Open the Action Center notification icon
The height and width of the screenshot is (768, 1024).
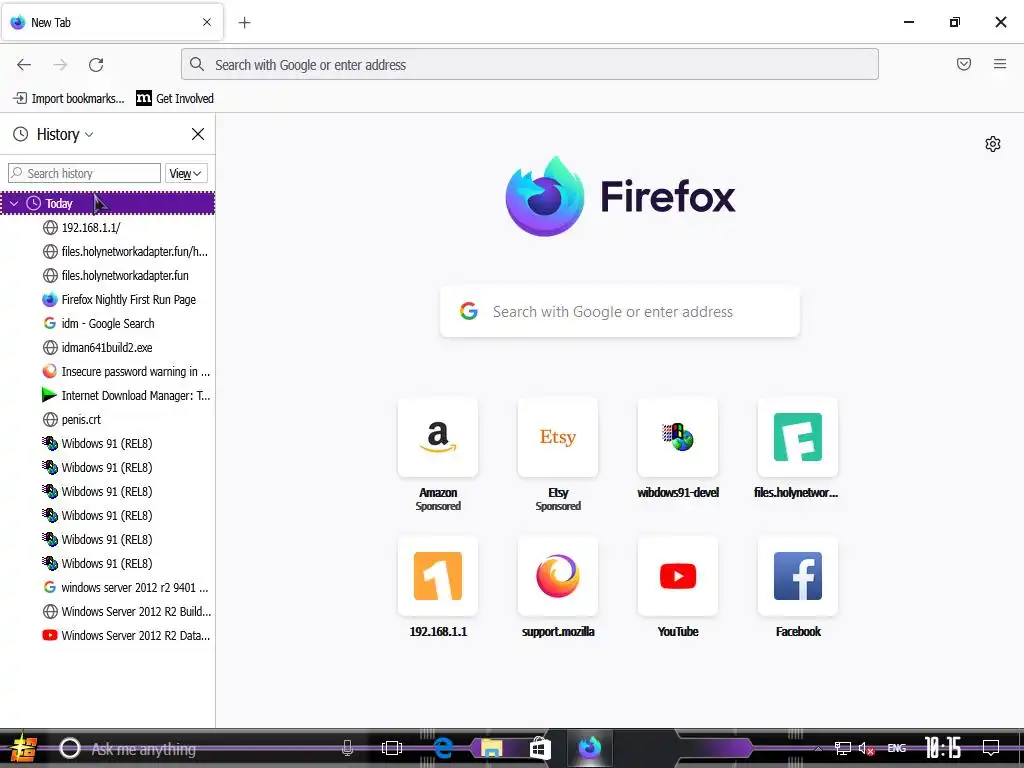[991, 748]
